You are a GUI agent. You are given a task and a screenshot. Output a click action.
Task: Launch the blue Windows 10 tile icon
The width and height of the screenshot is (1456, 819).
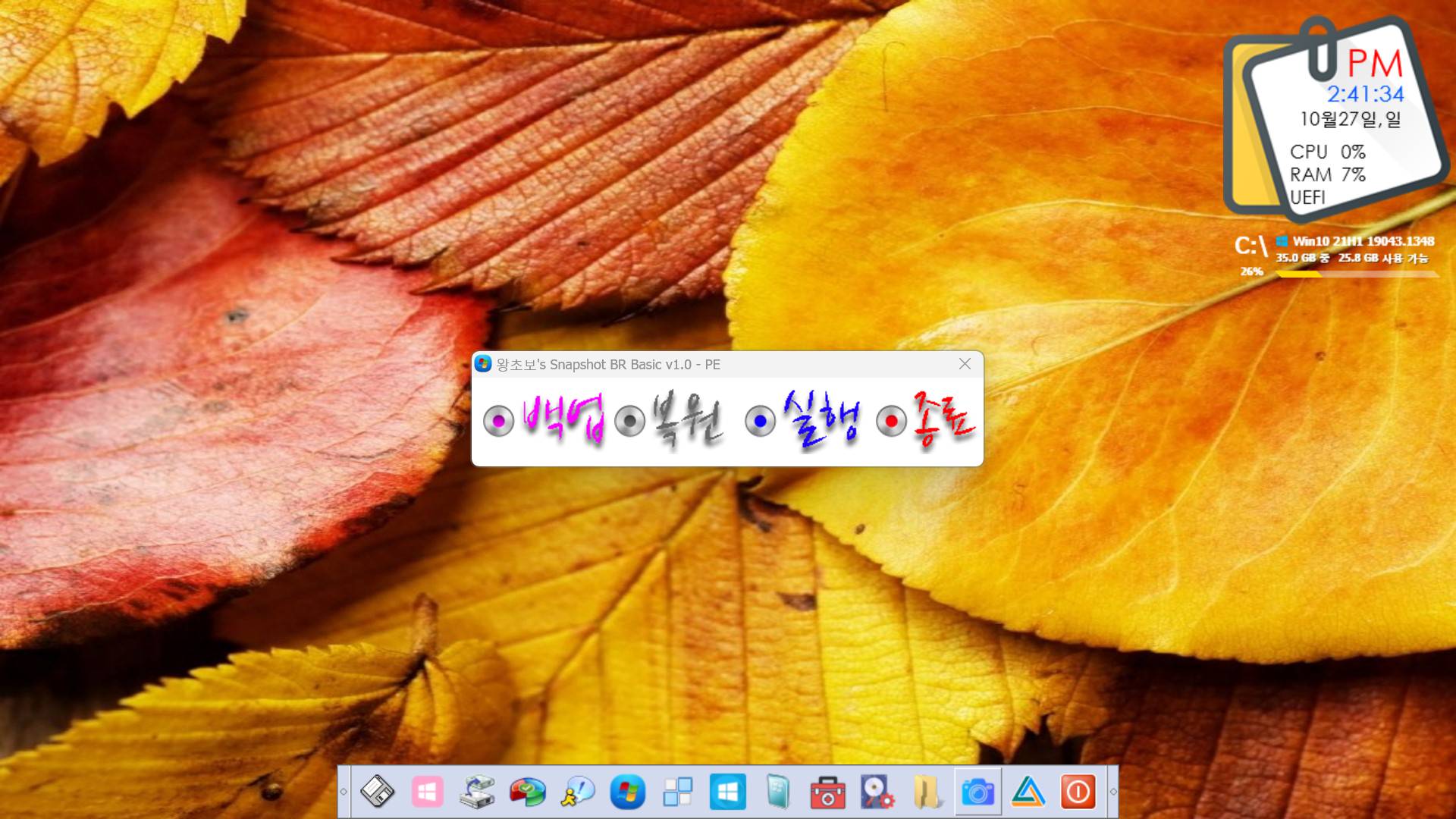click(727, 792)
